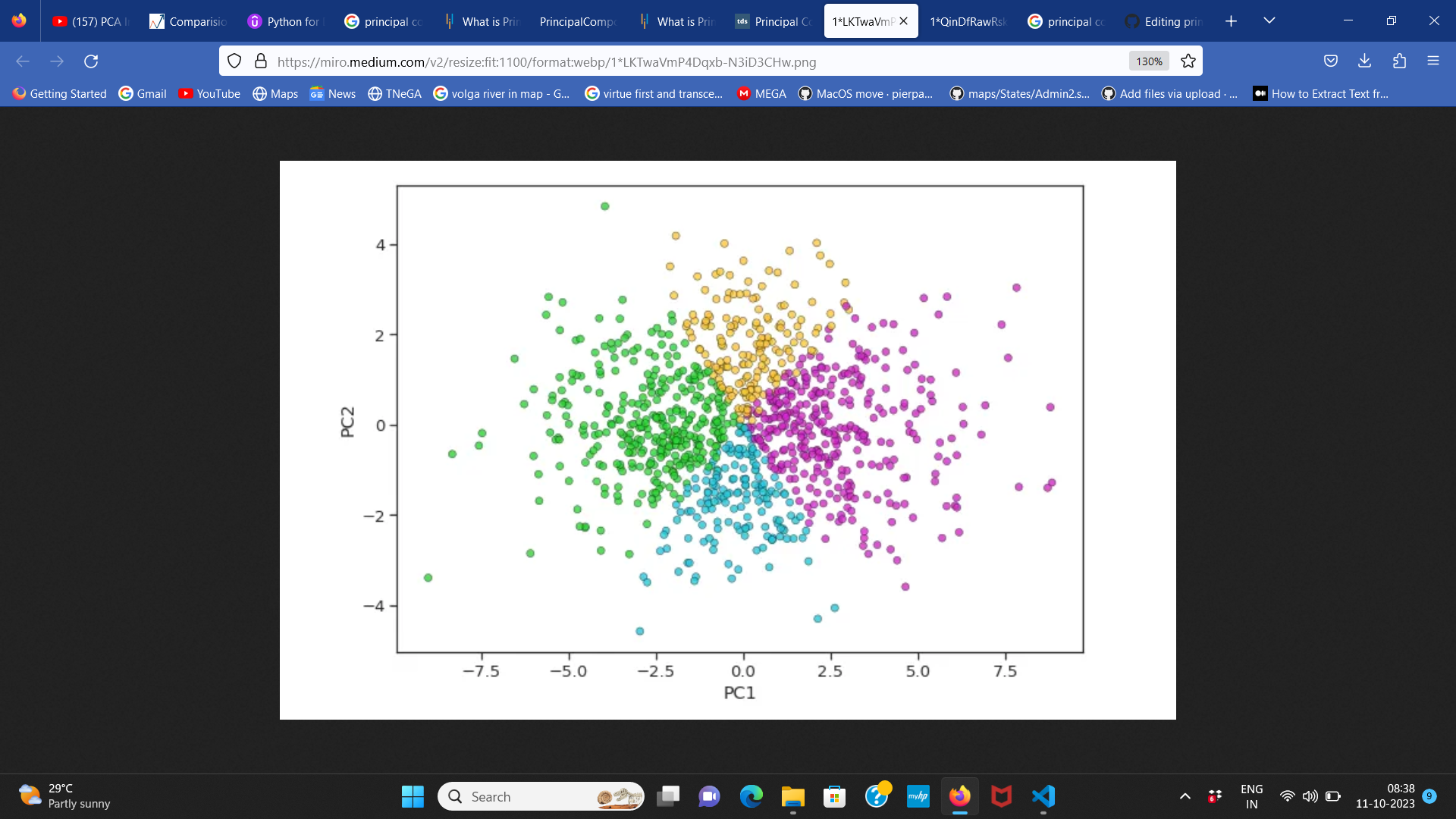1456x819 pixels.
Task: Click the 130% zoom indicator
Action: click(x=1149, y=61)
